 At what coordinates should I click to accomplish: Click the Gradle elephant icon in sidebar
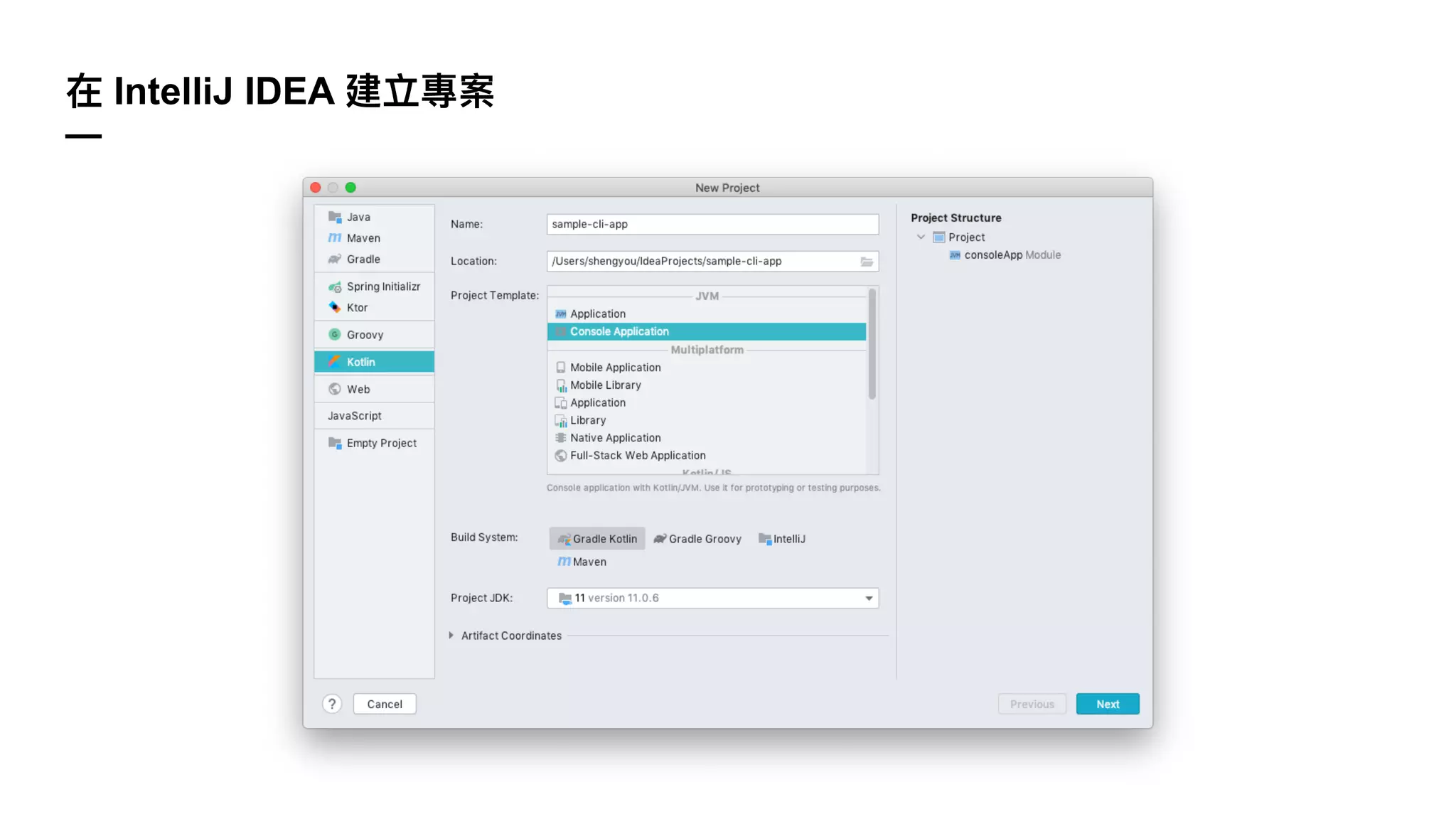pos(335,259)
